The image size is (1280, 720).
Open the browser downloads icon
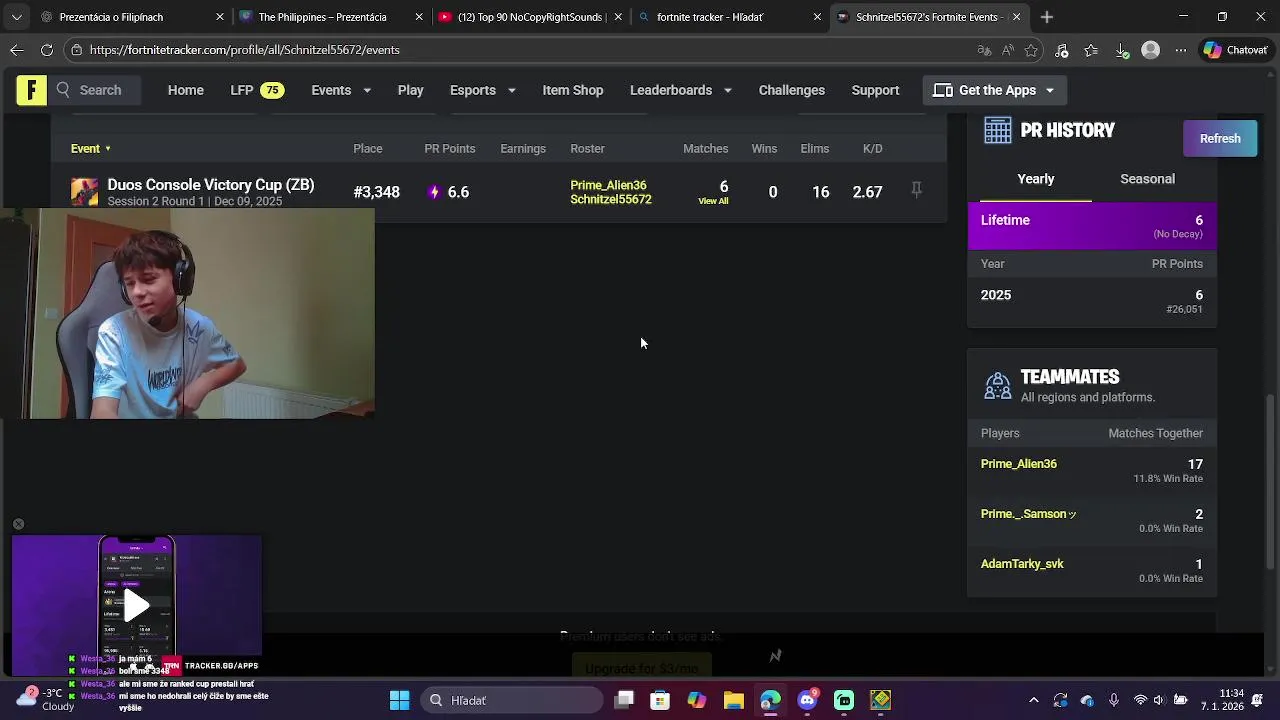[1122, 50]
